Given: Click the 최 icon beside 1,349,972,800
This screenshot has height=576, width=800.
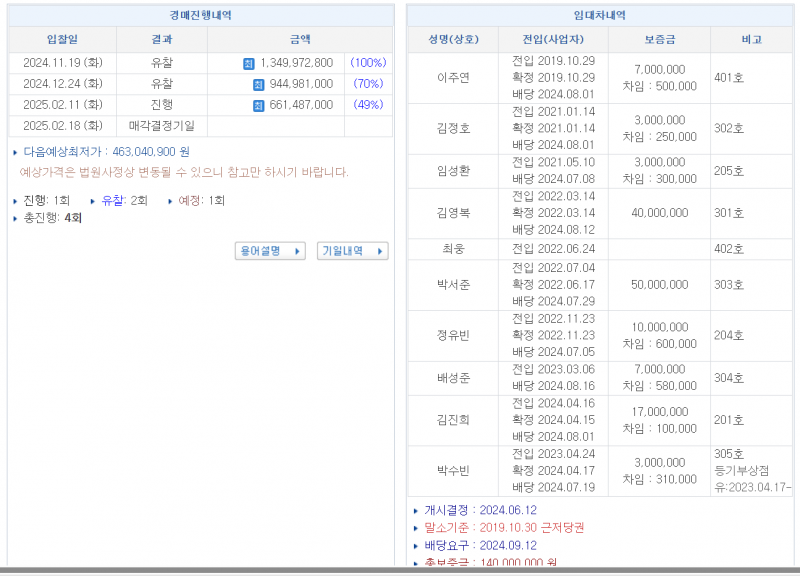Looking at the screenshot, I should click(x=248, y=62).
